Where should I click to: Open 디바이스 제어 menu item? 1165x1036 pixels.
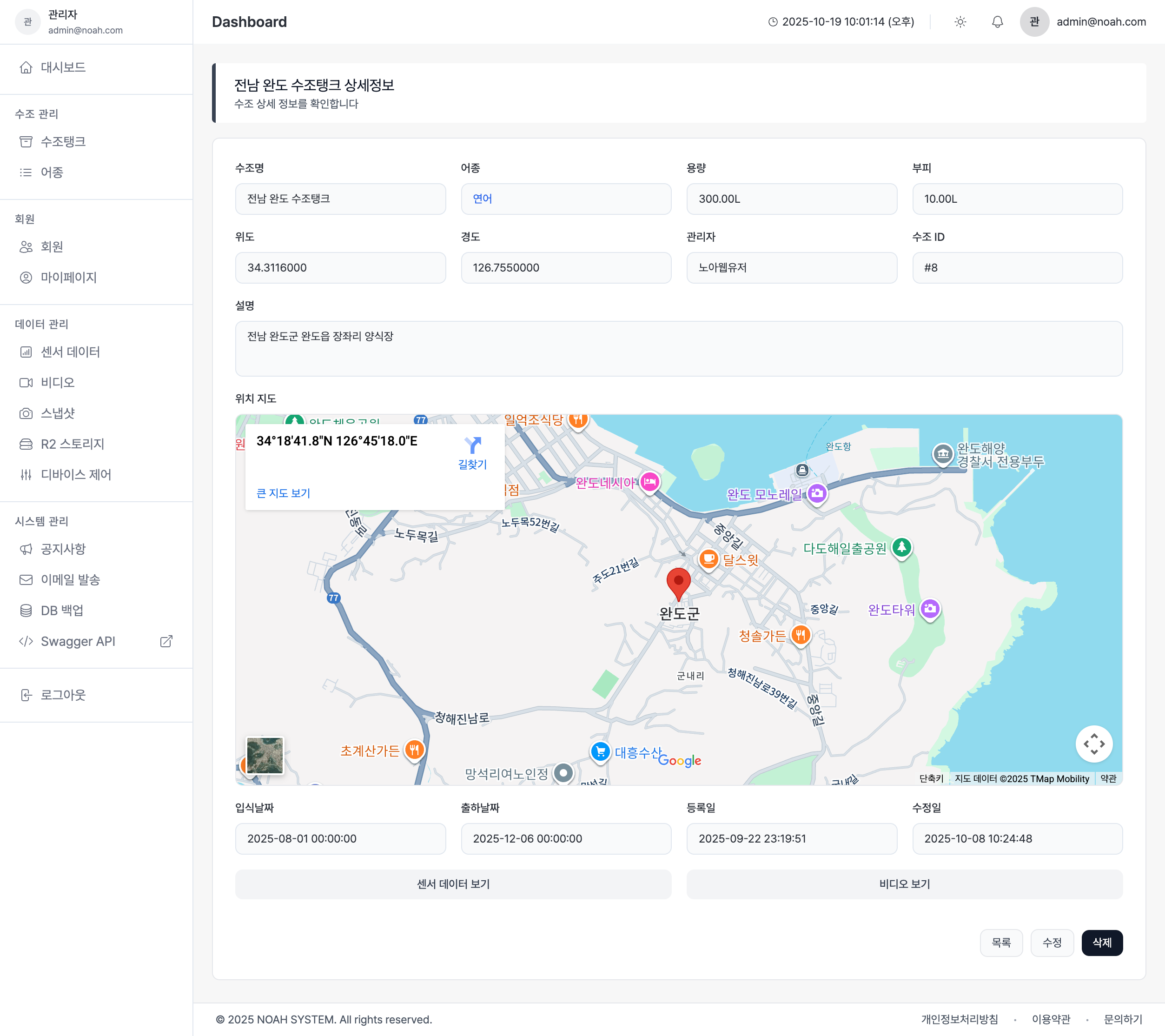(x=76, y=474)
